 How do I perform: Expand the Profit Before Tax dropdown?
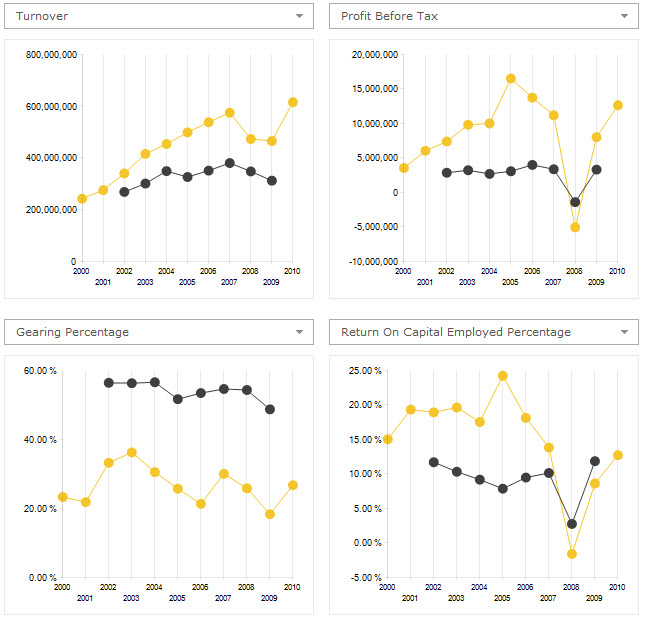coord(625,16)
